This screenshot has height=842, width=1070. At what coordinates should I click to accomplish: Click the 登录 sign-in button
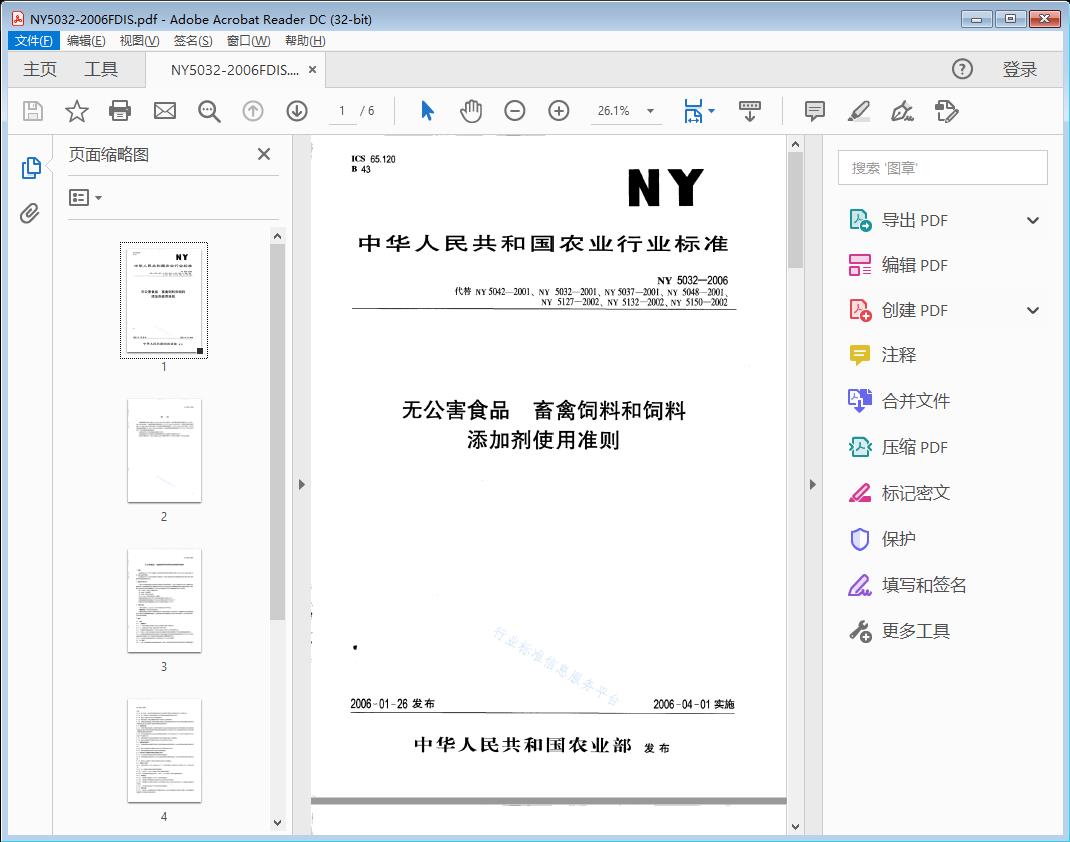tap(1019, 69)
